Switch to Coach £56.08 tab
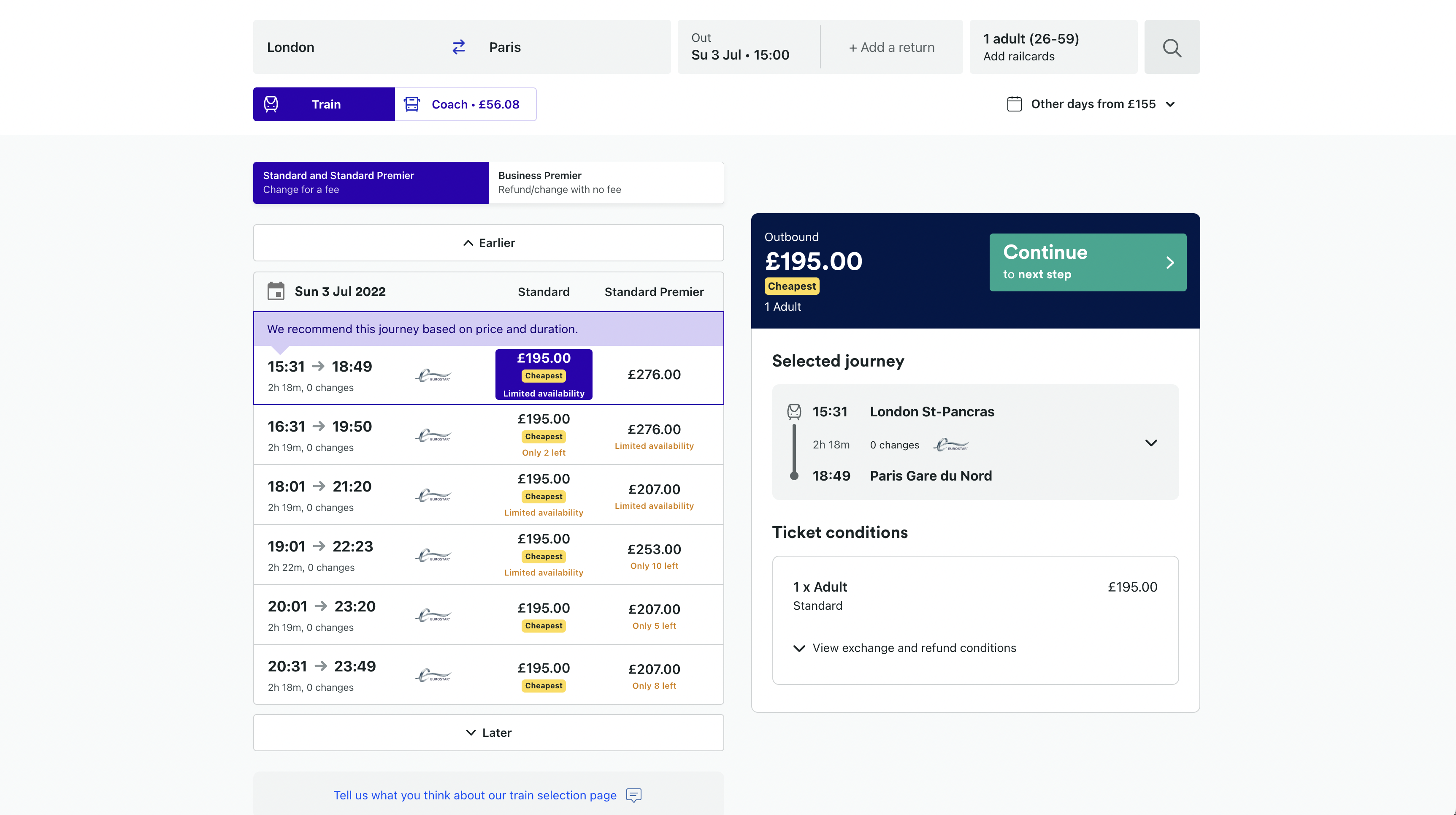1456x815 pixels. 466,104
